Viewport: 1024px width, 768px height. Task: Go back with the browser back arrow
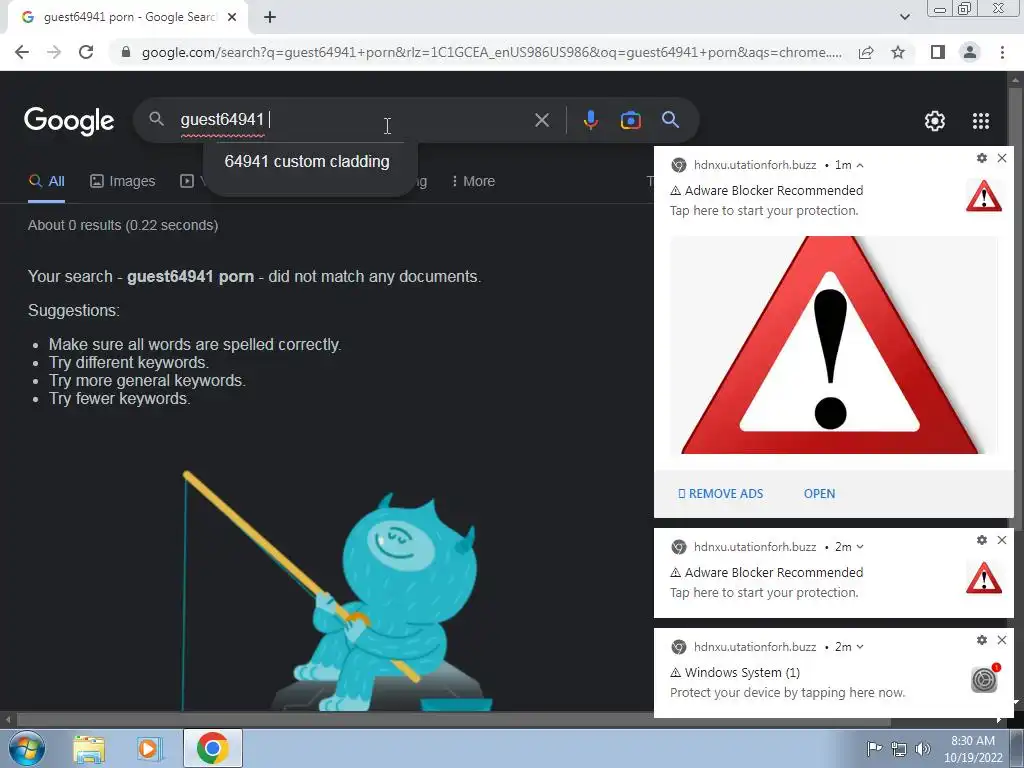click(22, 52)
